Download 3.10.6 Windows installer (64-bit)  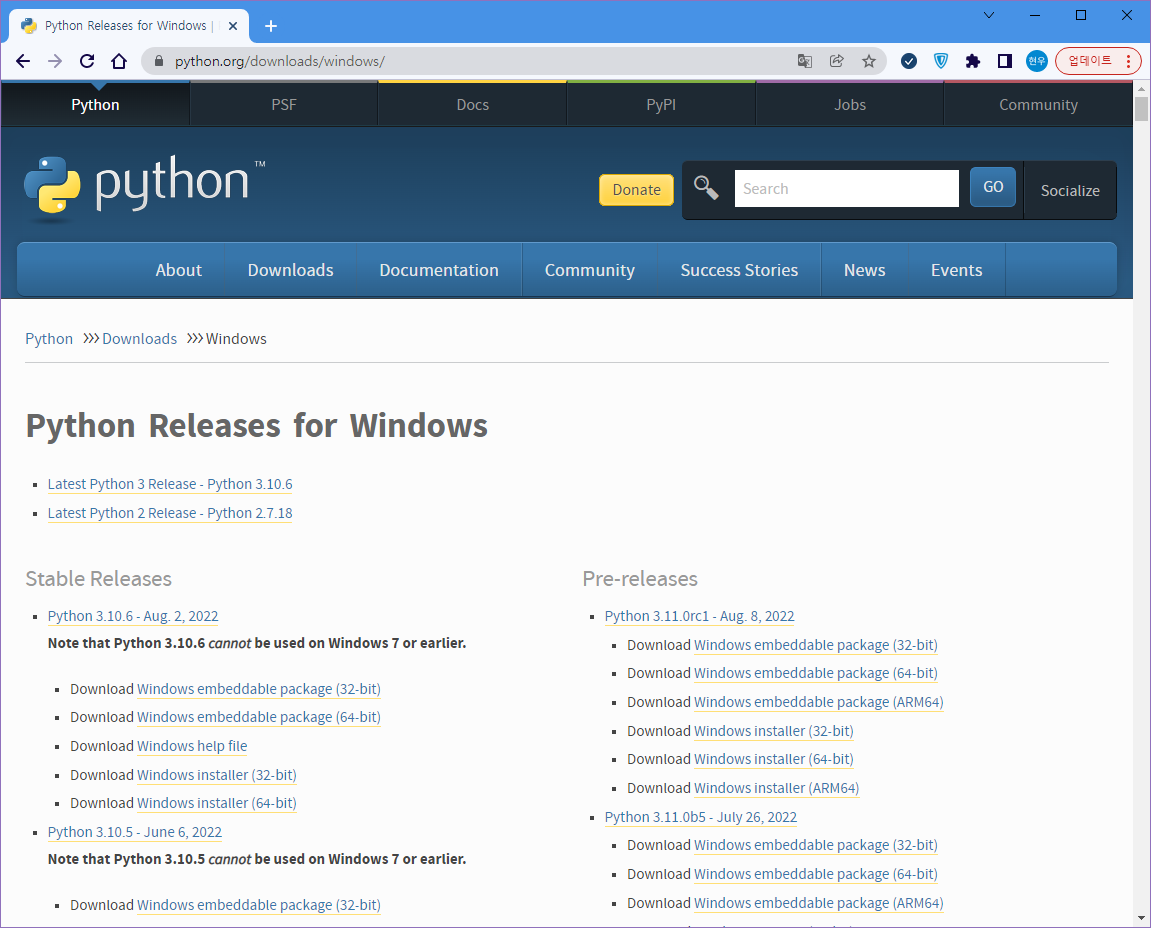pyautogui.click(x=217, y=803)
